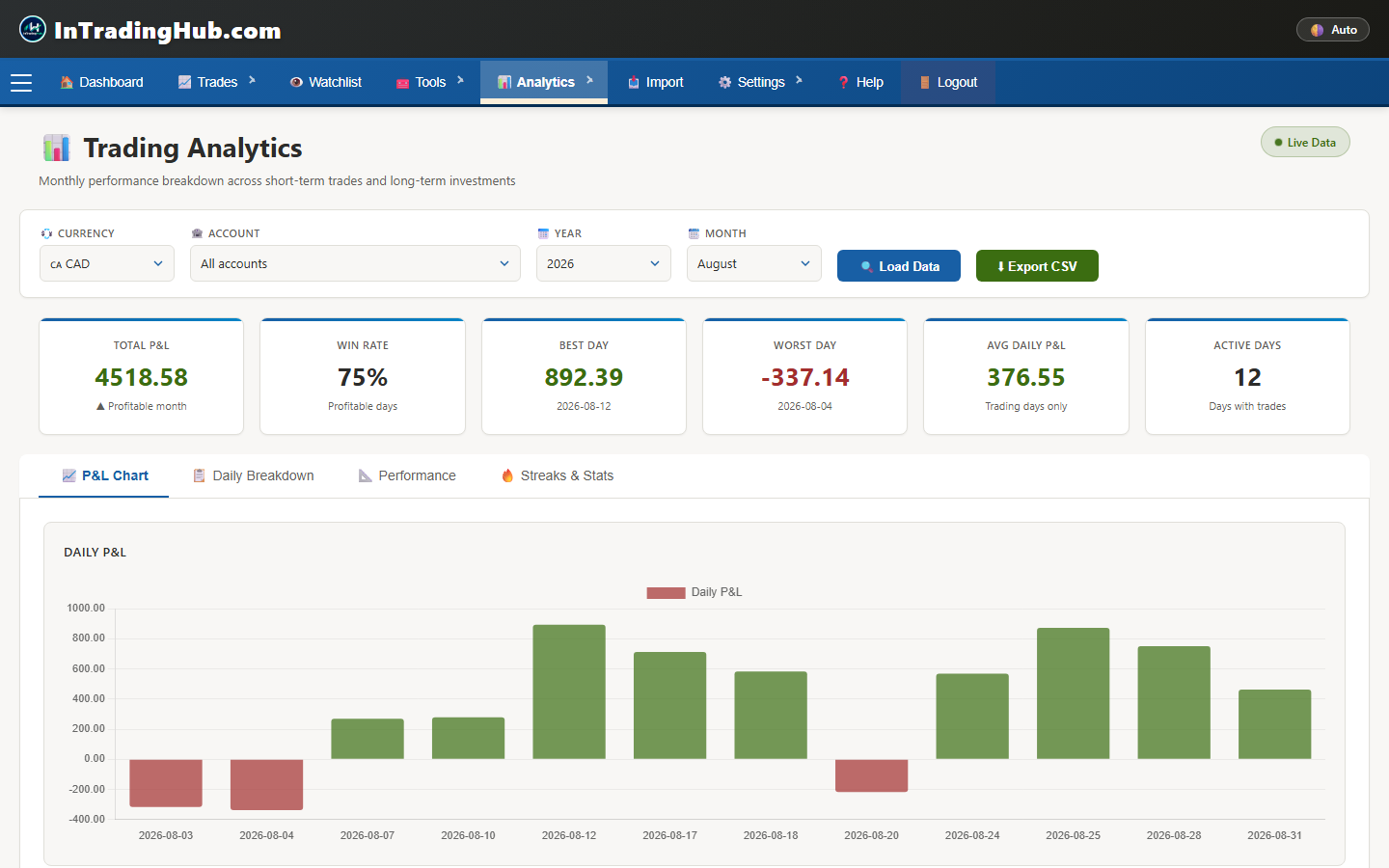Click the Live Data status badge
Image resolution: width=1389 pixels, height=868 pixels.
coord(1305,142)
